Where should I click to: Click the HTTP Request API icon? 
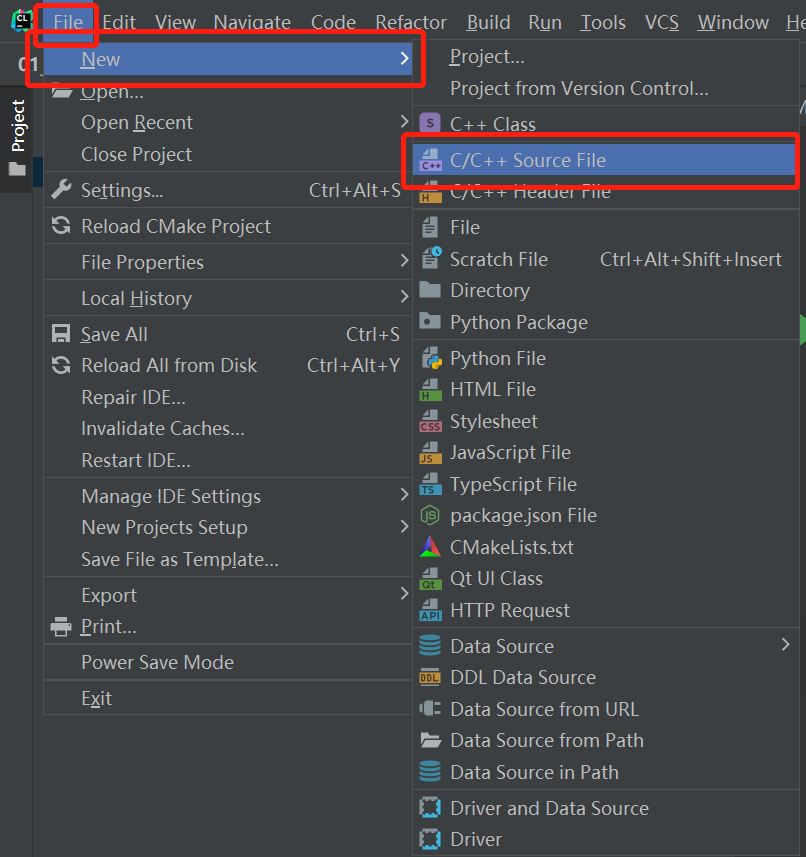[430, 610]
